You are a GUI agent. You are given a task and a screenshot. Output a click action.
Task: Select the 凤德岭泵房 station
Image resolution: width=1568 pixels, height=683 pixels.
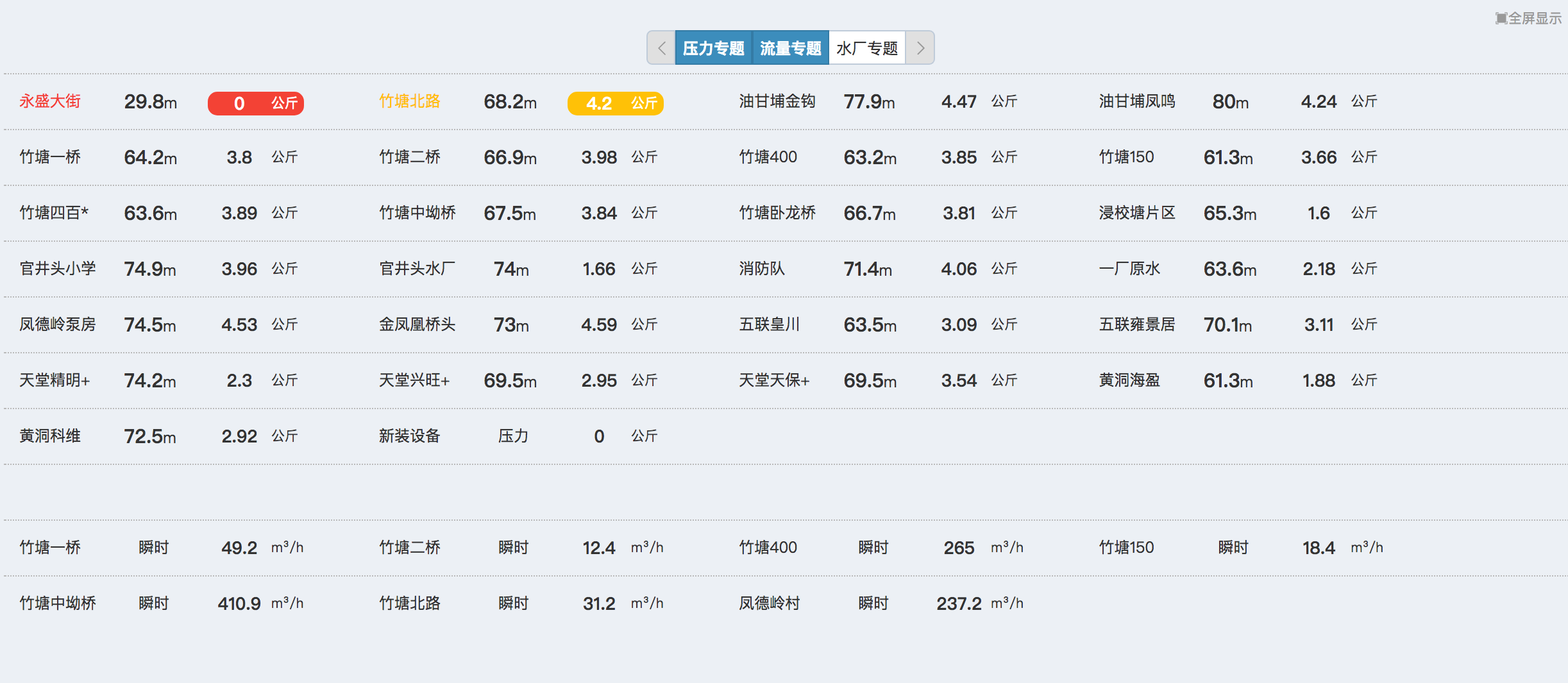point(56,325)
